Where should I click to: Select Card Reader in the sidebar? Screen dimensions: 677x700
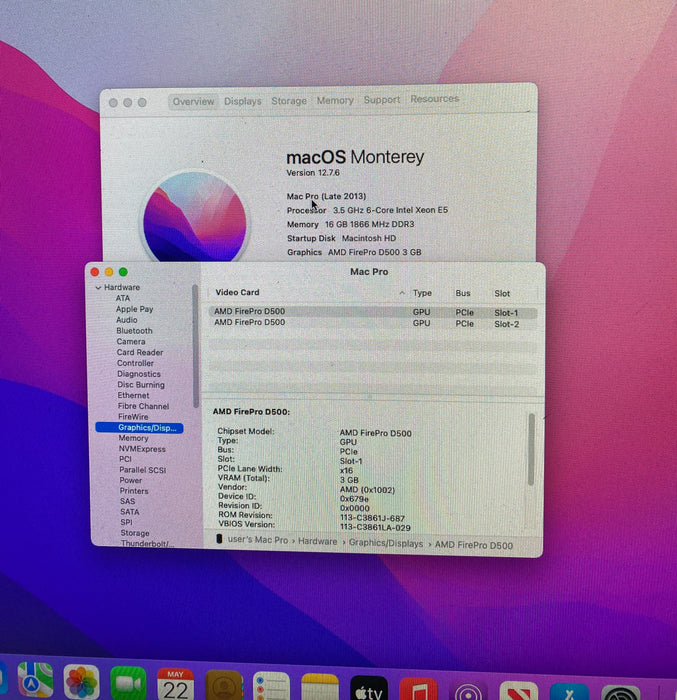point(140,352)
